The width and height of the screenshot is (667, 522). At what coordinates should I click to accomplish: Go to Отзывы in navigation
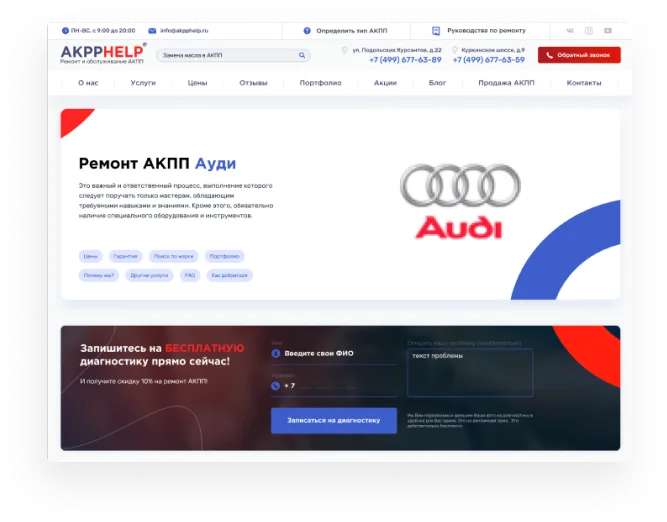(253, 83)
